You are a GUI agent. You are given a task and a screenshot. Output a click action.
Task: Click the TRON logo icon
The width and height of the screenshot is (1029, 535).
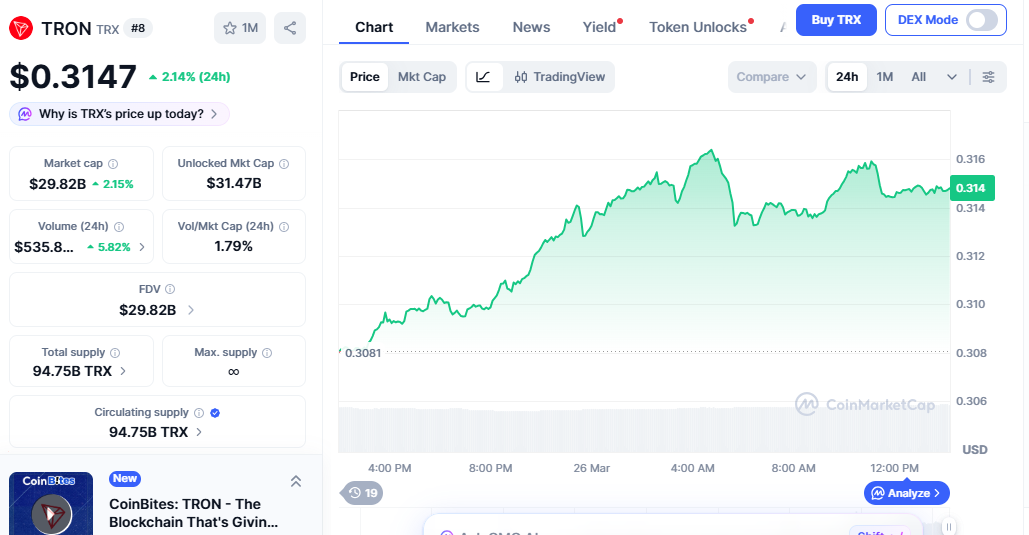21,28
